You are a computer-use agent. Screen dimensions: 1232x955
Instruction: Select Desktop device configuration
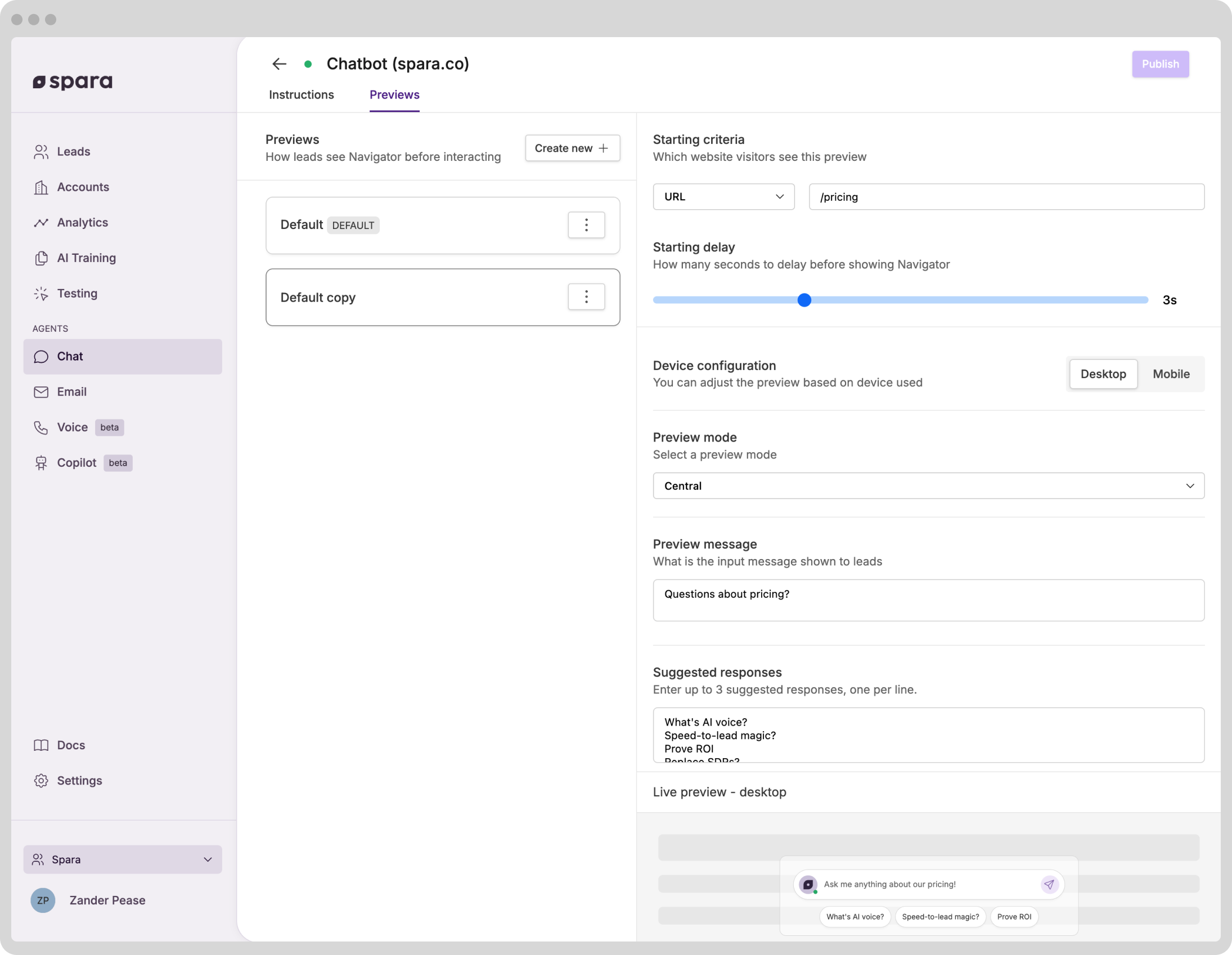click(x=1103, y=374)
